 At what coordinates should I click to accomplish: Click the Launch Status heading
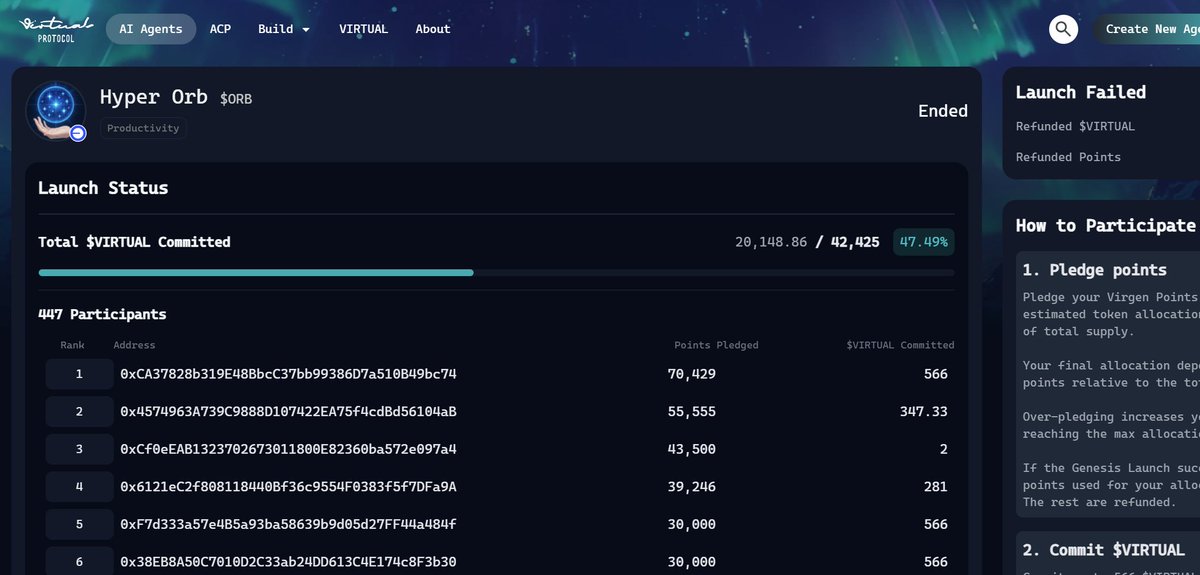103,188
